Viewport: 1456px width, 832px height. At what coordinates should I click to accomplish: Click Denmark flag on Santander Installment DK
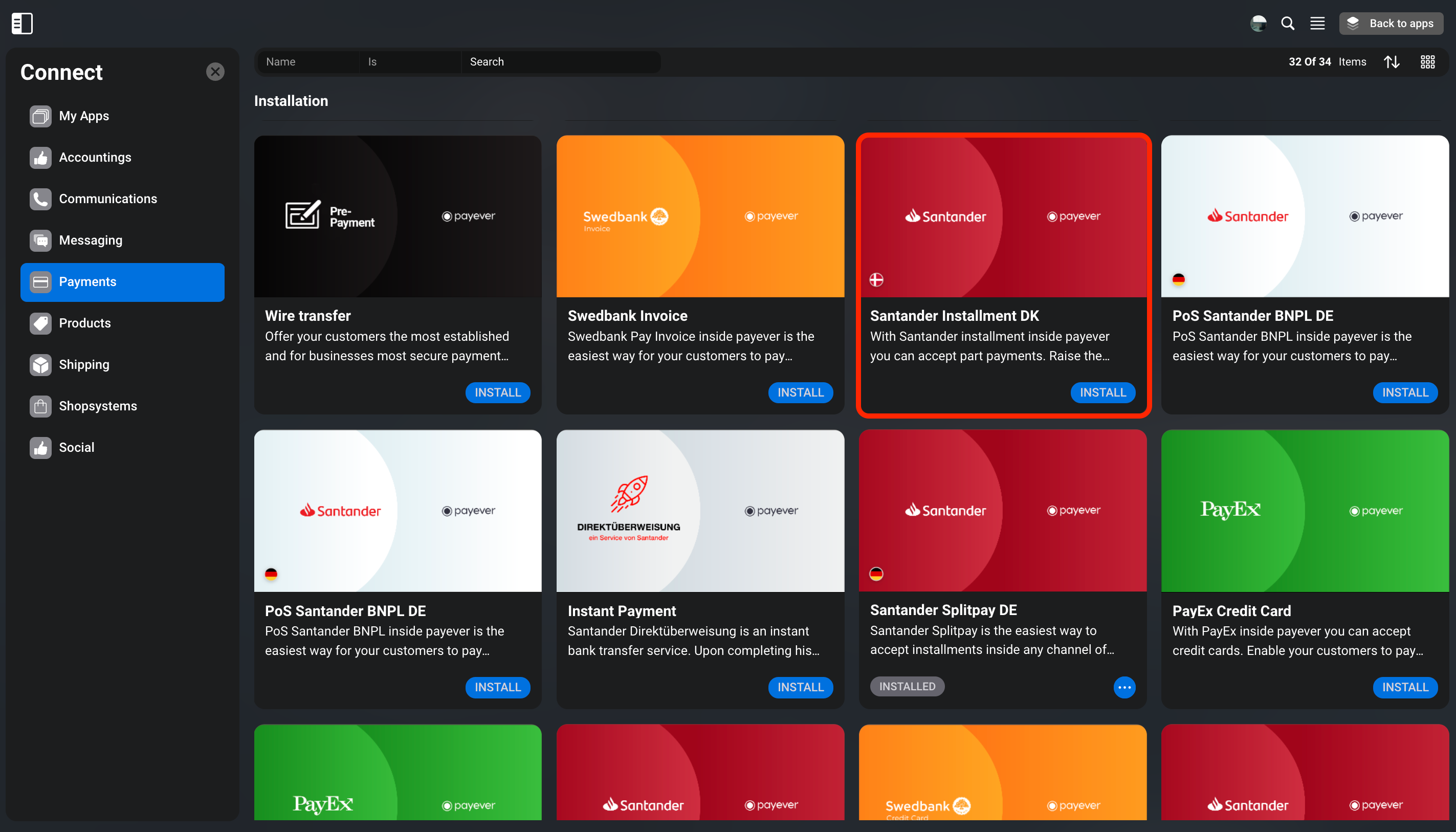pos(876,279)
